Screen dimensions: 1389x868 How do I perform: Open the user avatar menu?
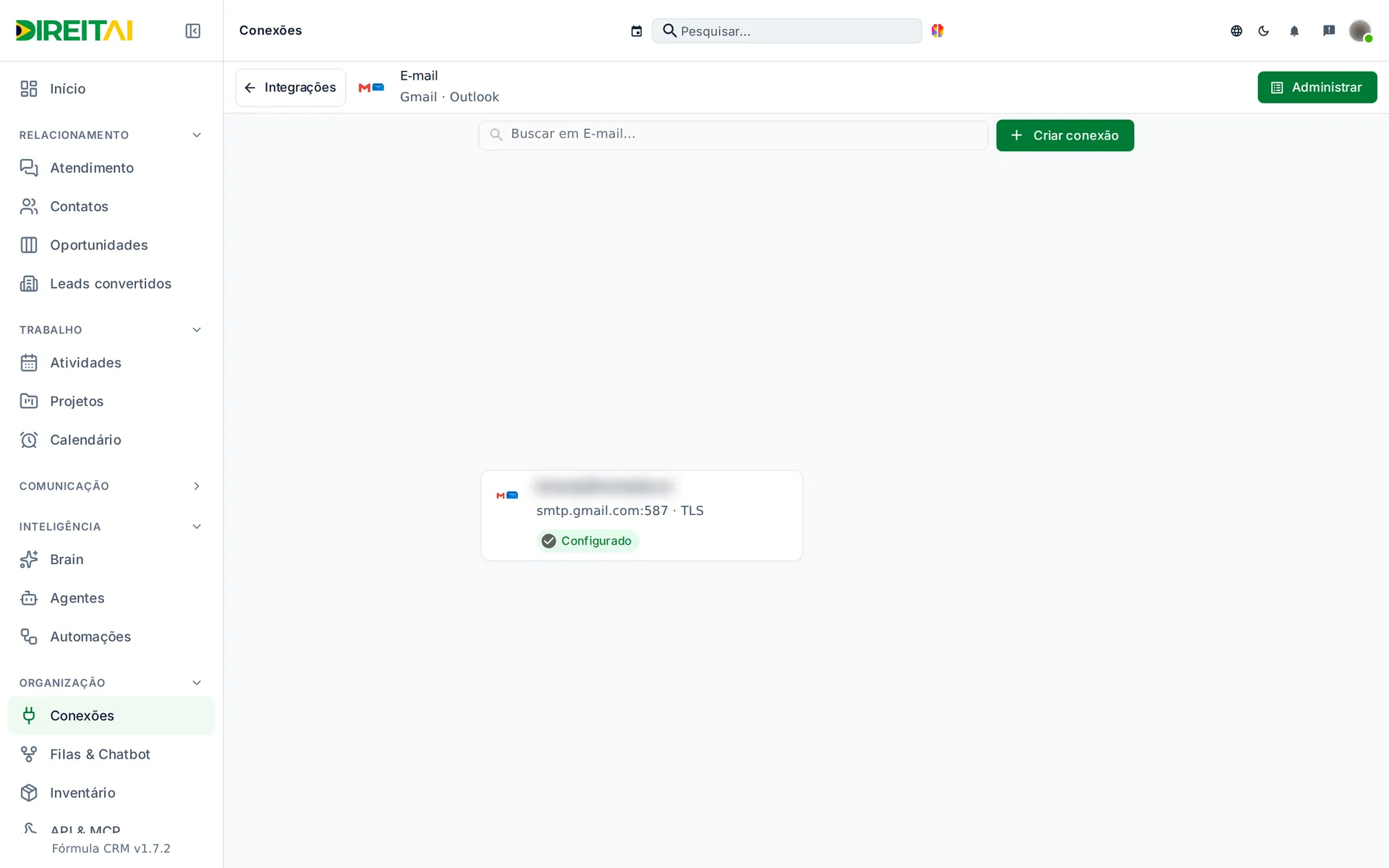1360,30
